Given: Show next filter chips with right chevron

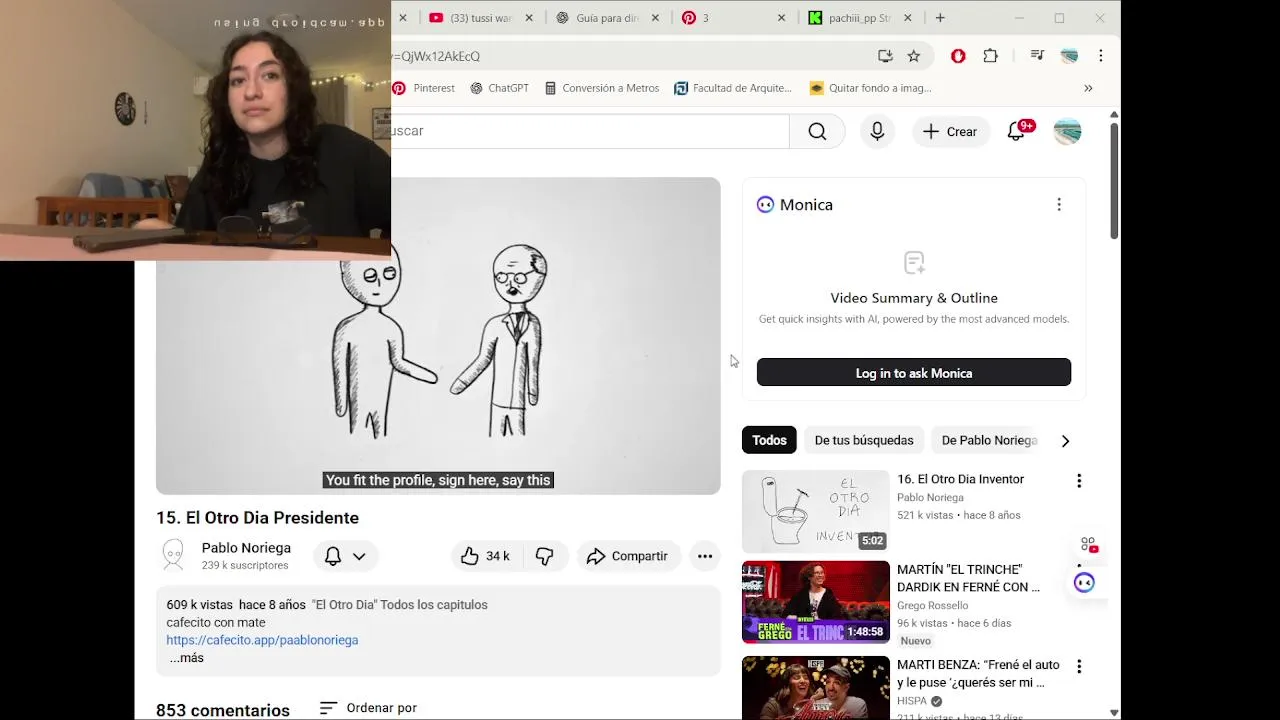Looking at the screenshot, I should tap(1065, 440).
